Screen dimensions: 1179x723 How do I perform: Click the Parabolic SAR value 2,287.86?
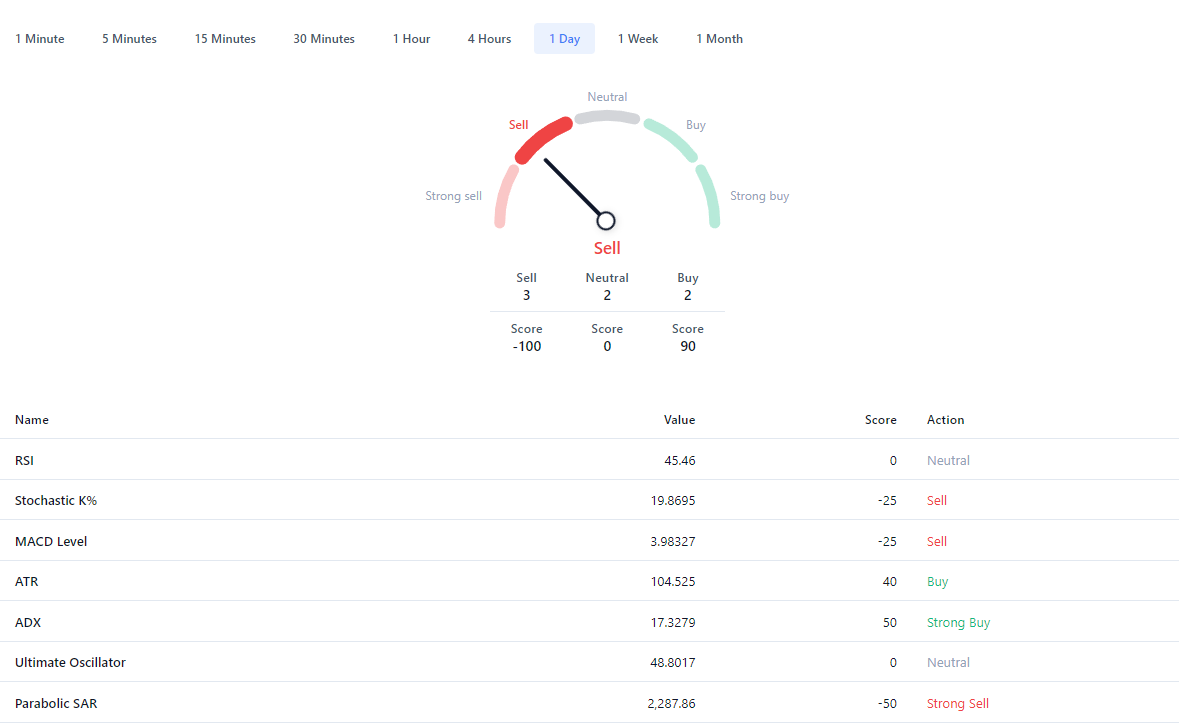pyautogui.click(x=671, y=703)
